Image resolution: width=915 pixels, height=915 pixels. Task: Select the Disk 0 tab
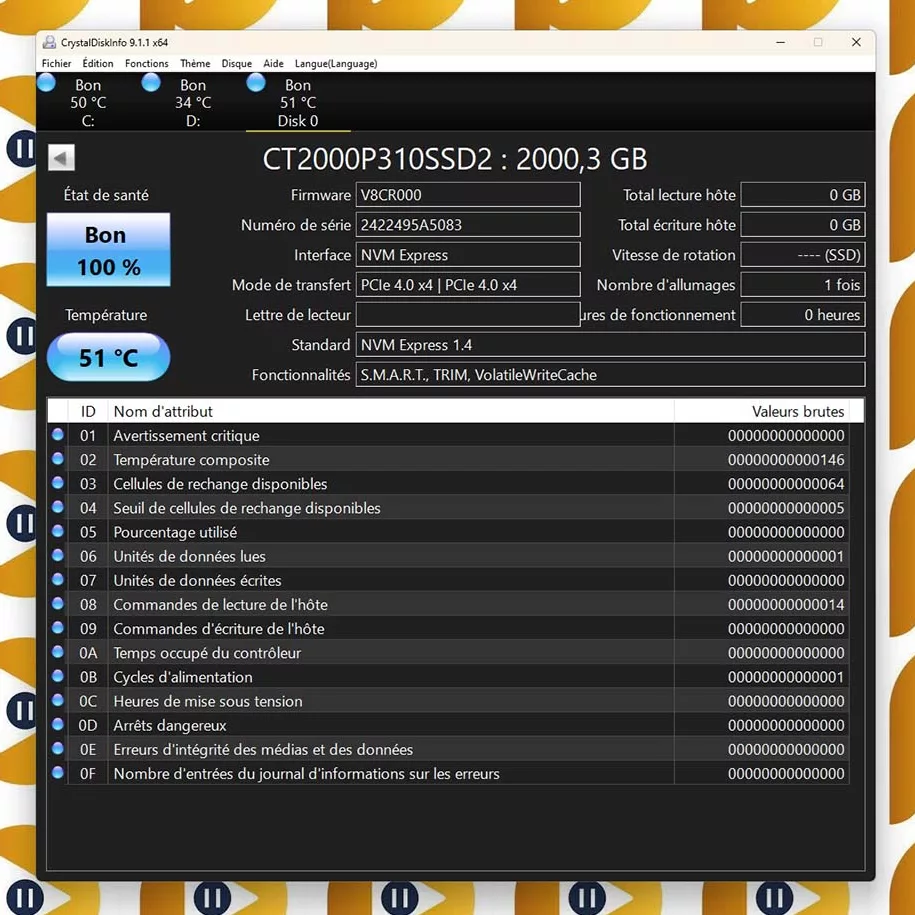tap(298, 103)
